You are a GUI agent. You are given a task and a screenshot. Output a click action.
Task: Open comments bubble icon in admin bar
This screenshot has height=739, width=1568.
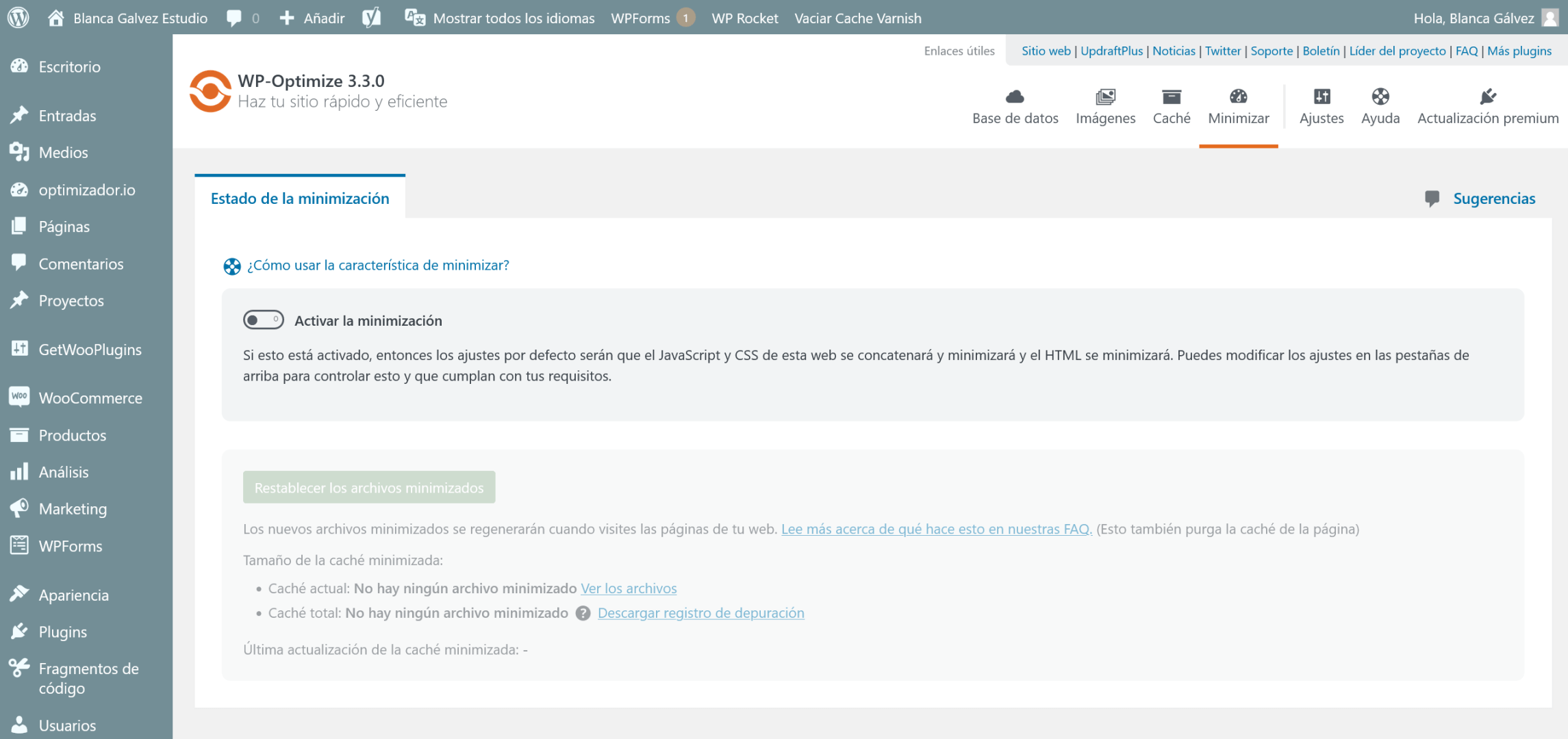(x=234, y=18)
